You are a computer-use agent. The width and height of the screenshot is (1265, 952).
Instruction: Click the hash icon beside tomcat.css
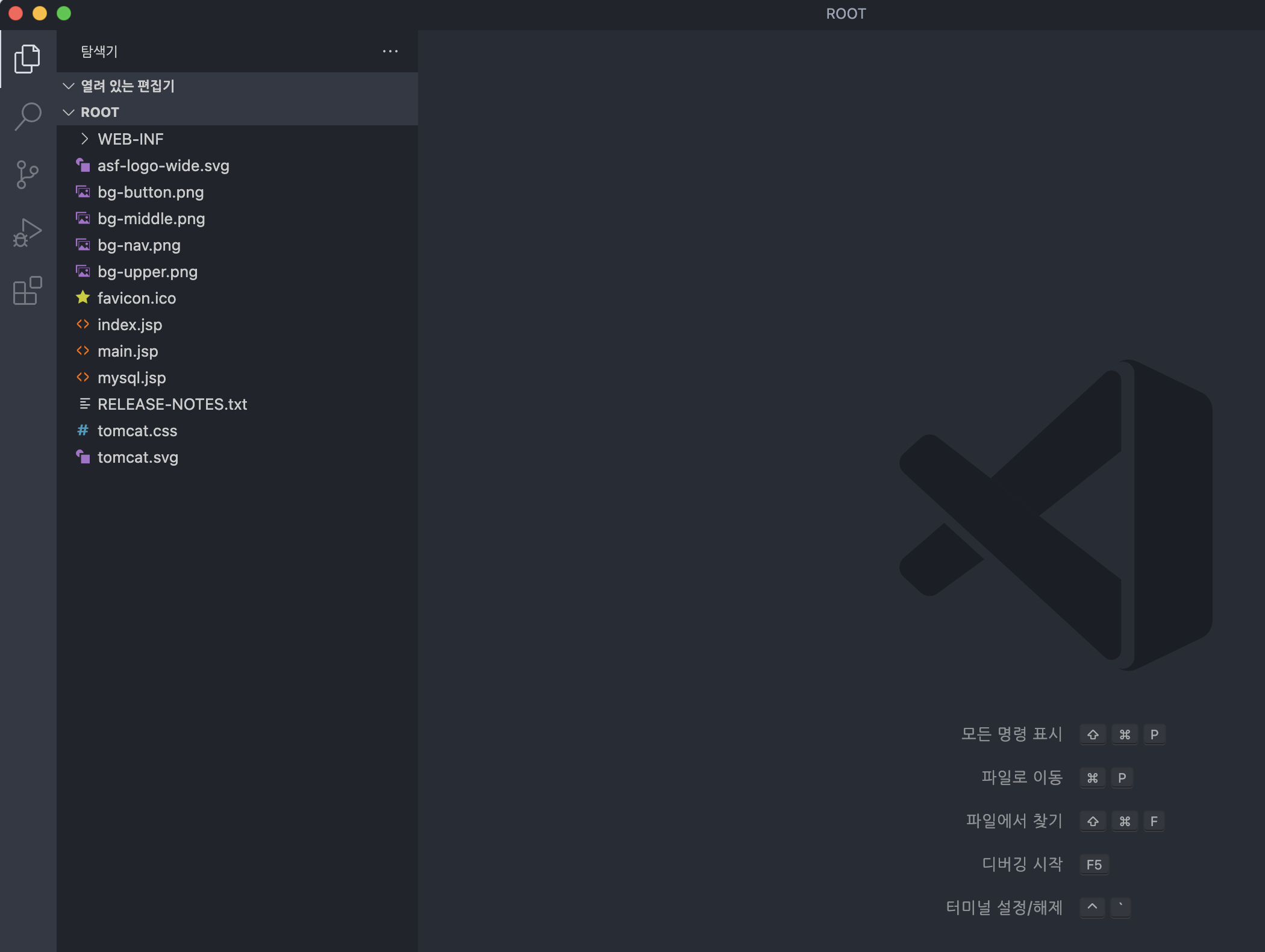click(x=83, y=430)
